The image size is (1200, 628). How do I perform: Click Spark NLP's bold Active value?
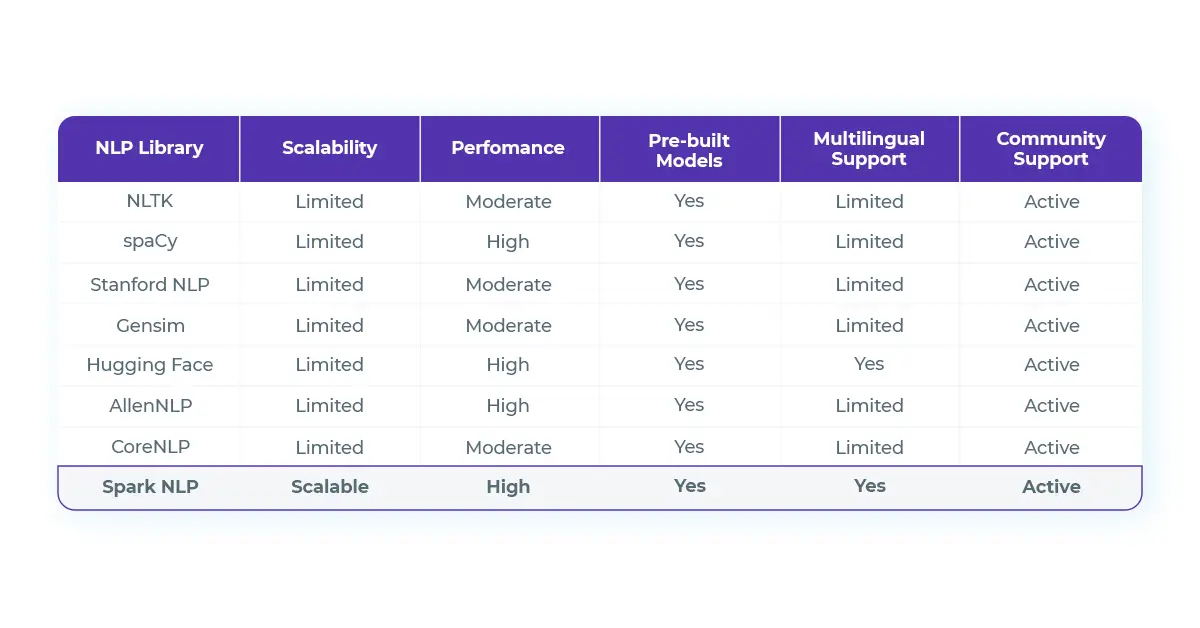tap(1051, 487)
